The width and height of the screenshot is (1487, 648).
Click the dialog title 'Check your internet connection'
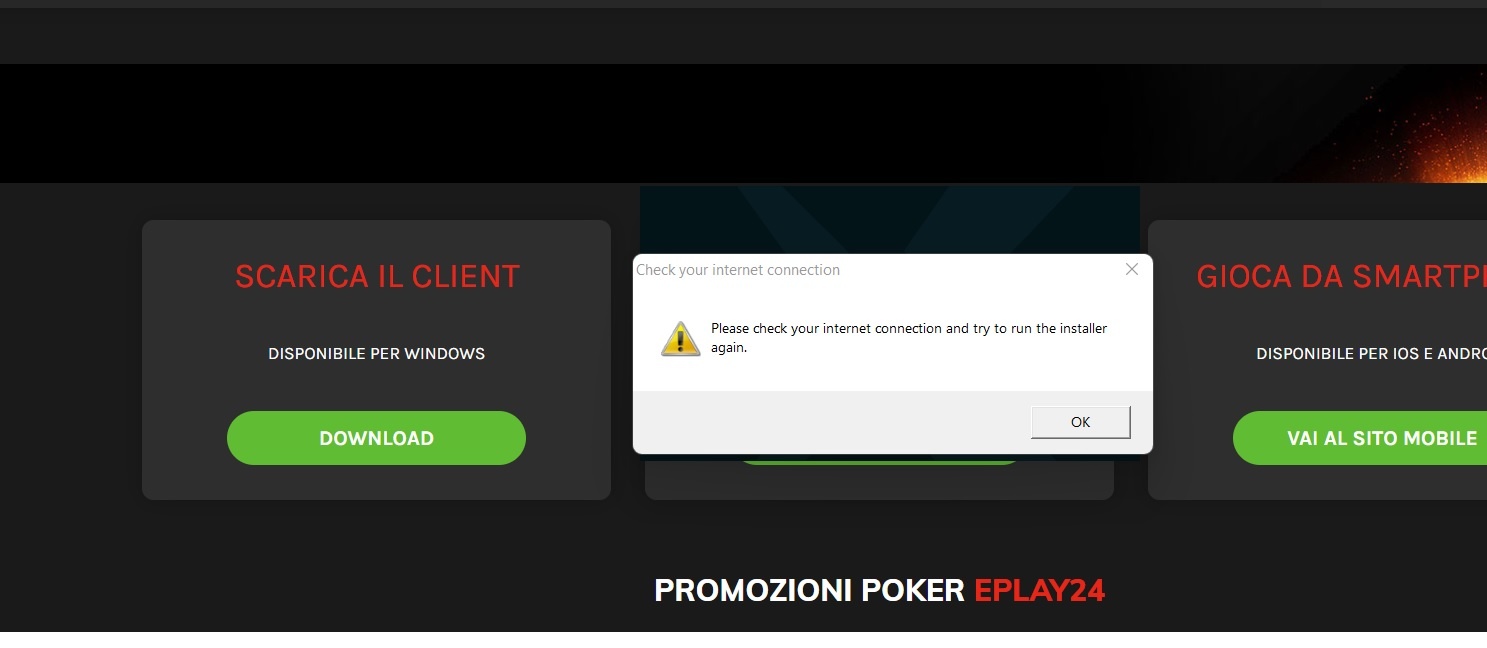[738, 270]
